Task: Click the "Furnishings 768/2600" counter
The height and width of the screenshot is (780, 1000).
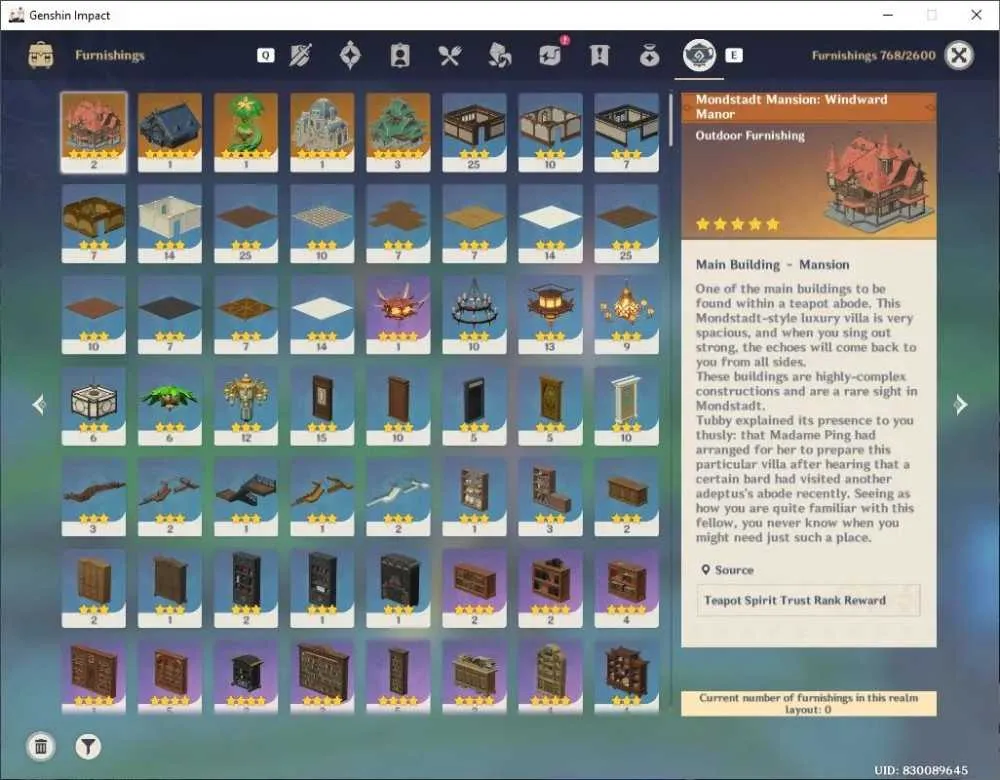Action: [873, 55]
